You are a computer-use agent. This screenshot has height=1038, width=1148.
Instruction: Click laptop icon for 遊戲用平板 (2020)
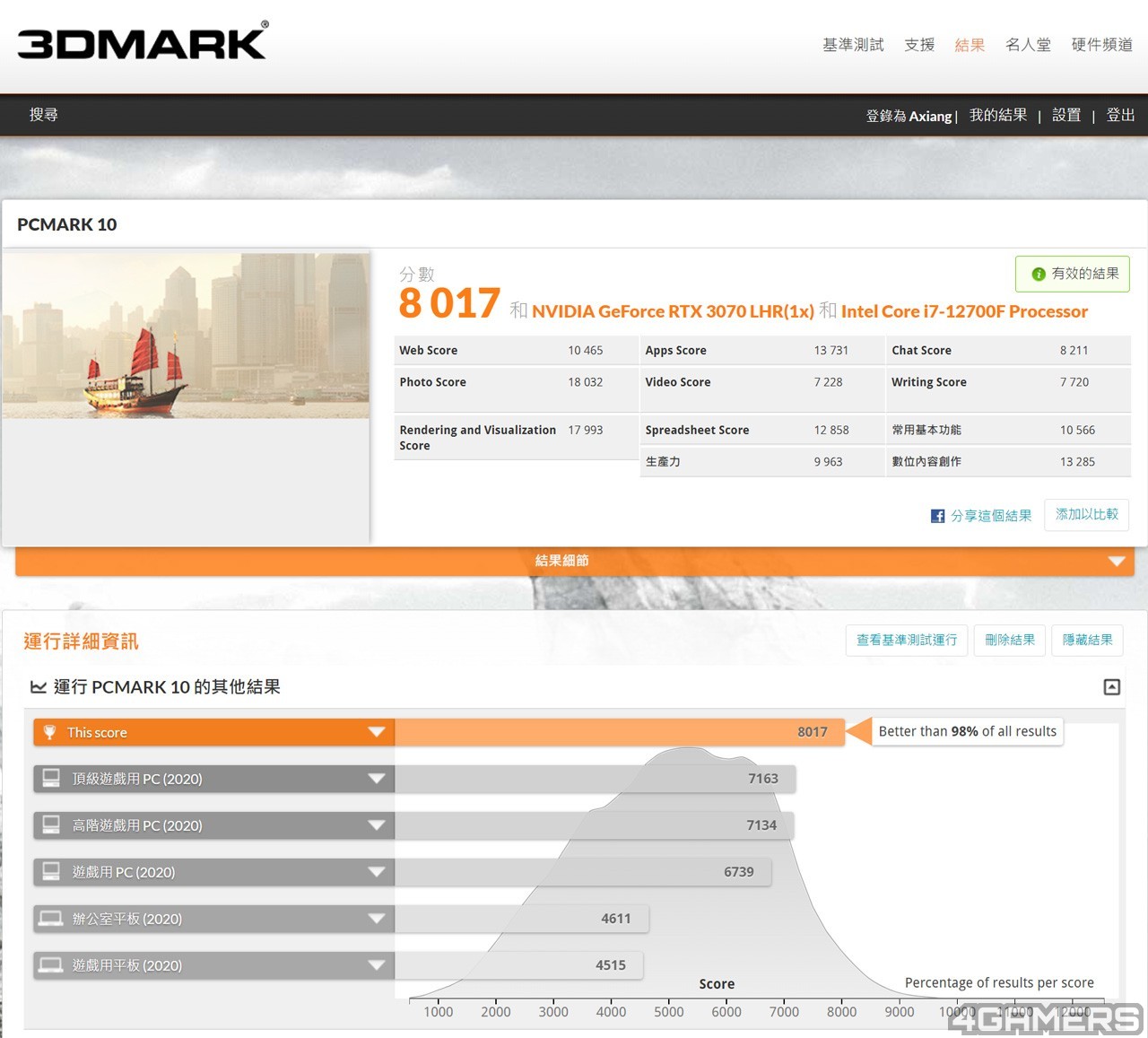pyautogui.click(x=51, y=964)
